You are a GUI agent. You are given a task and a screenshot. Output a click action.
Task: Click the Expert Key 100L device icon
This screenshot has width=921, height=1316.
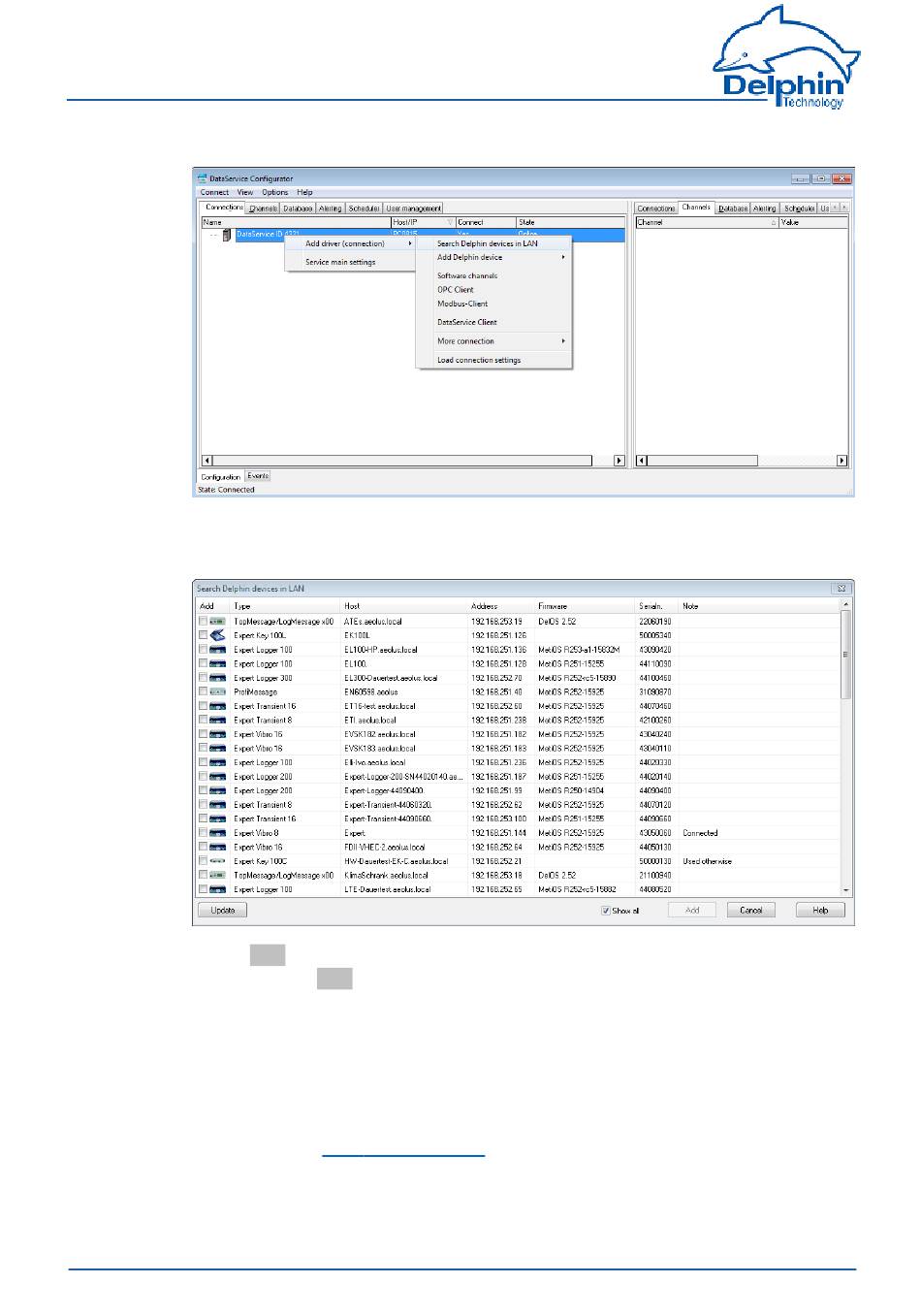click(217, 635)
